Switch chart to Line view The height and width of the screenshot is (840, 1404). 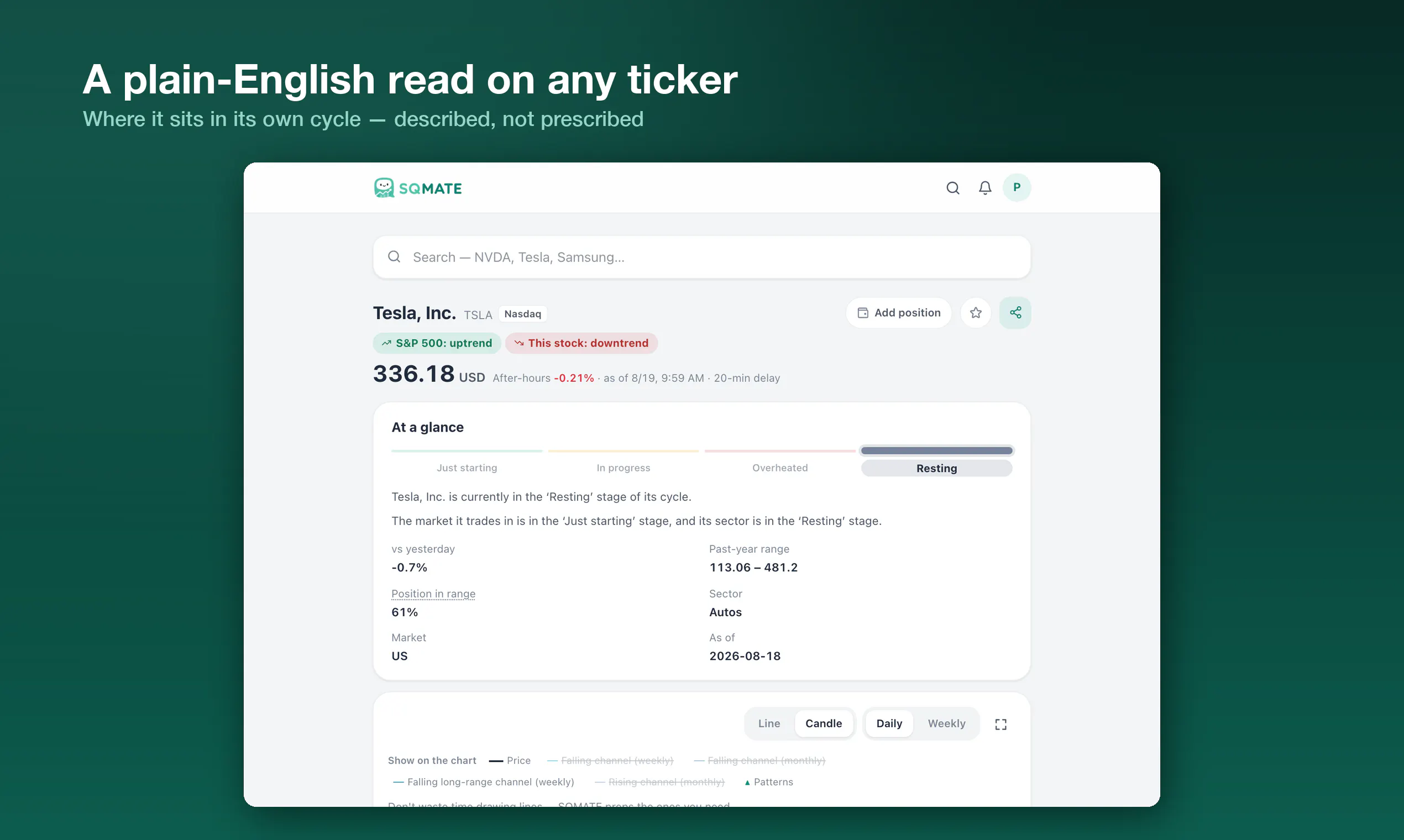[x=769, y=723]
